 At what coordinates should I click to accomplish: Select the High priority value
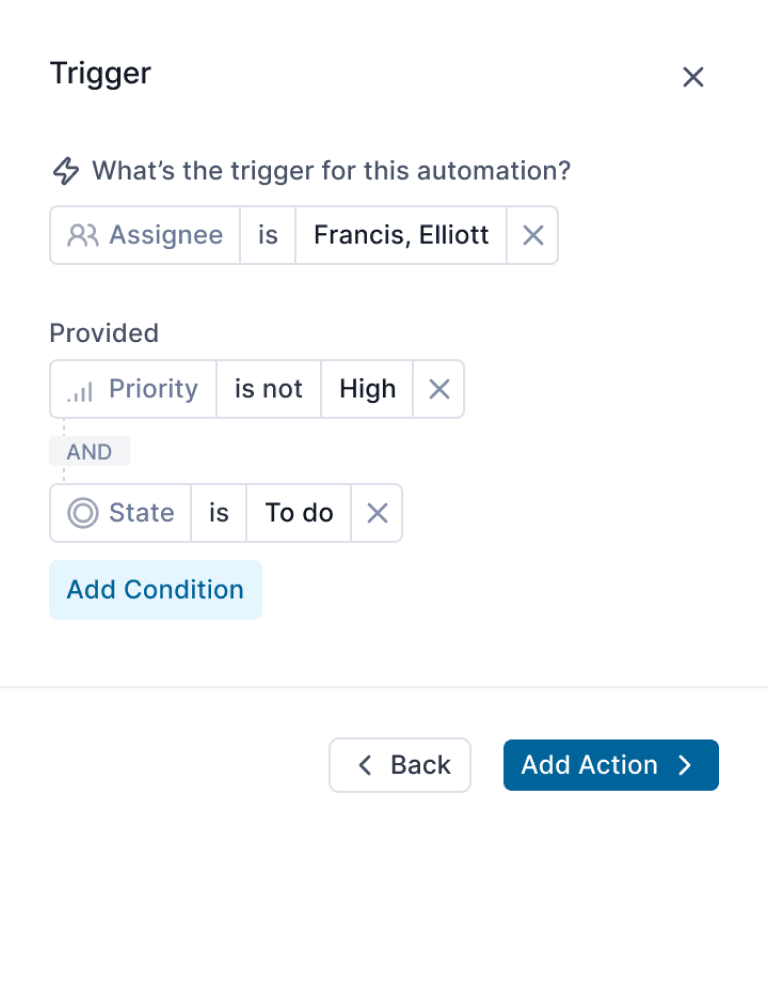click(x=367, y=389)
